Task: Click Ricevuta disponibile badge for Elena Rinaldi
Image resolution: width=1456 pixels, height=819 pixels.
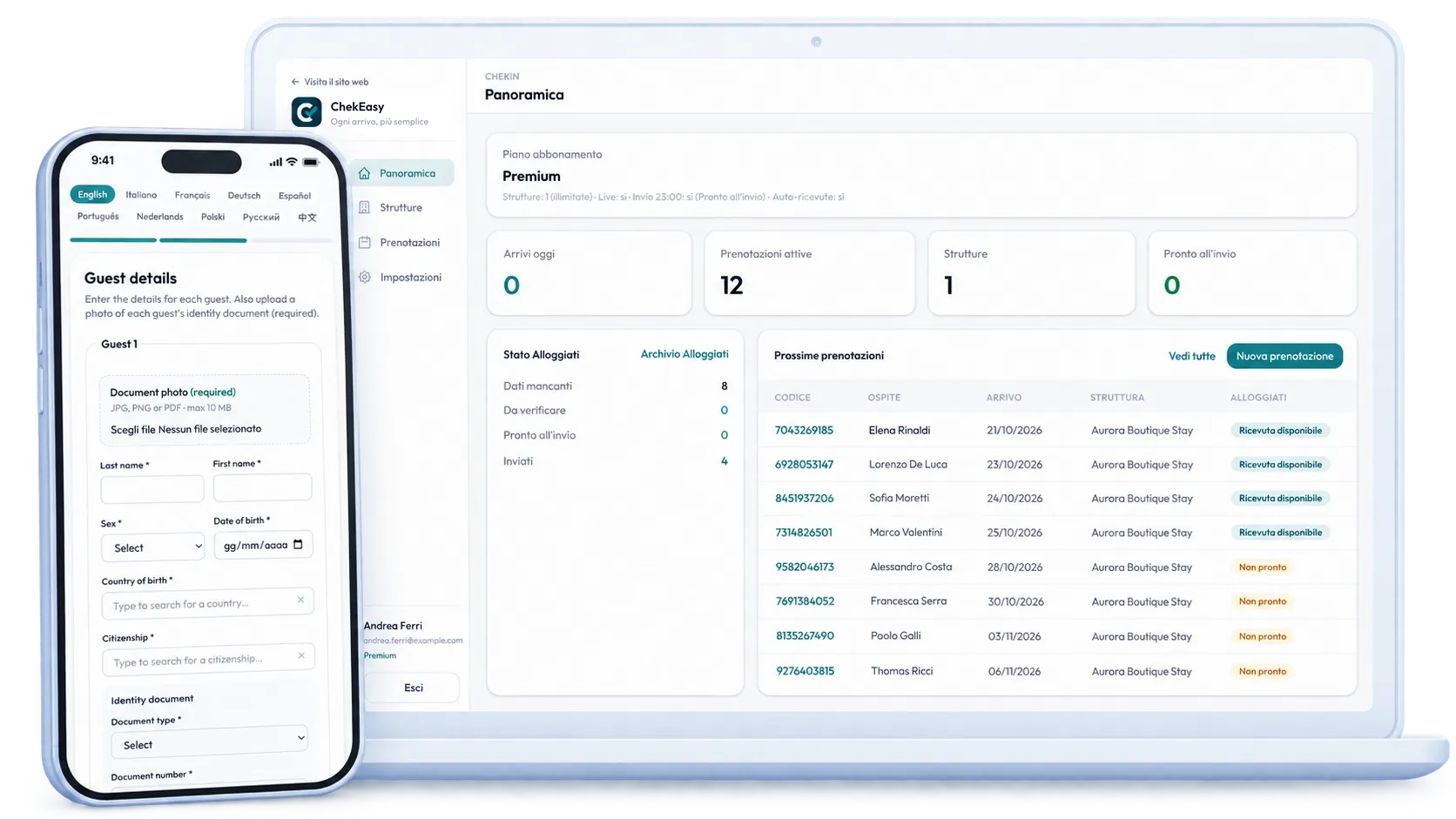Action: [x=1280, y=430]
